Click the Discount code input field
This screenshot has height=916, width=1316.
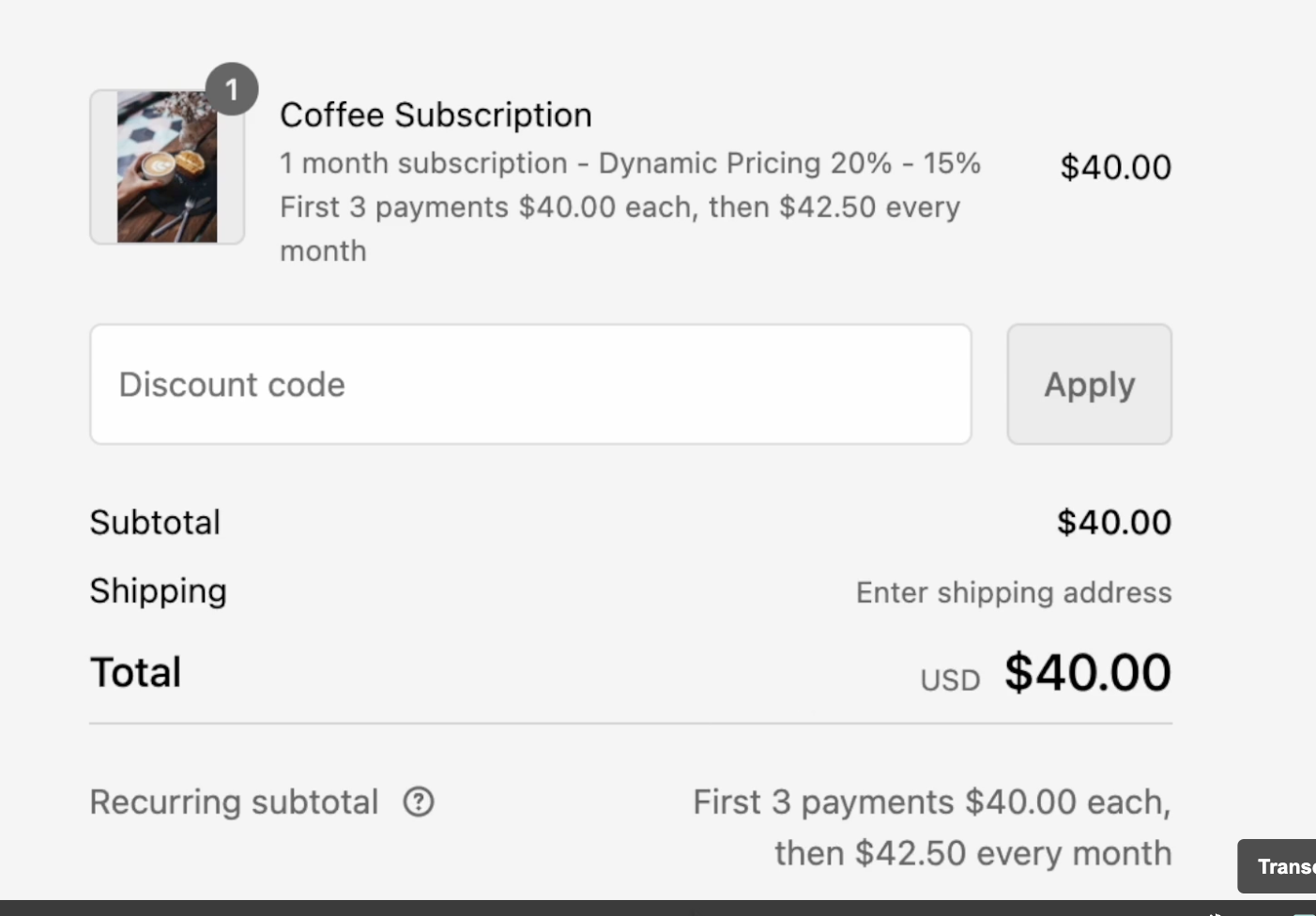pos(530,384)
